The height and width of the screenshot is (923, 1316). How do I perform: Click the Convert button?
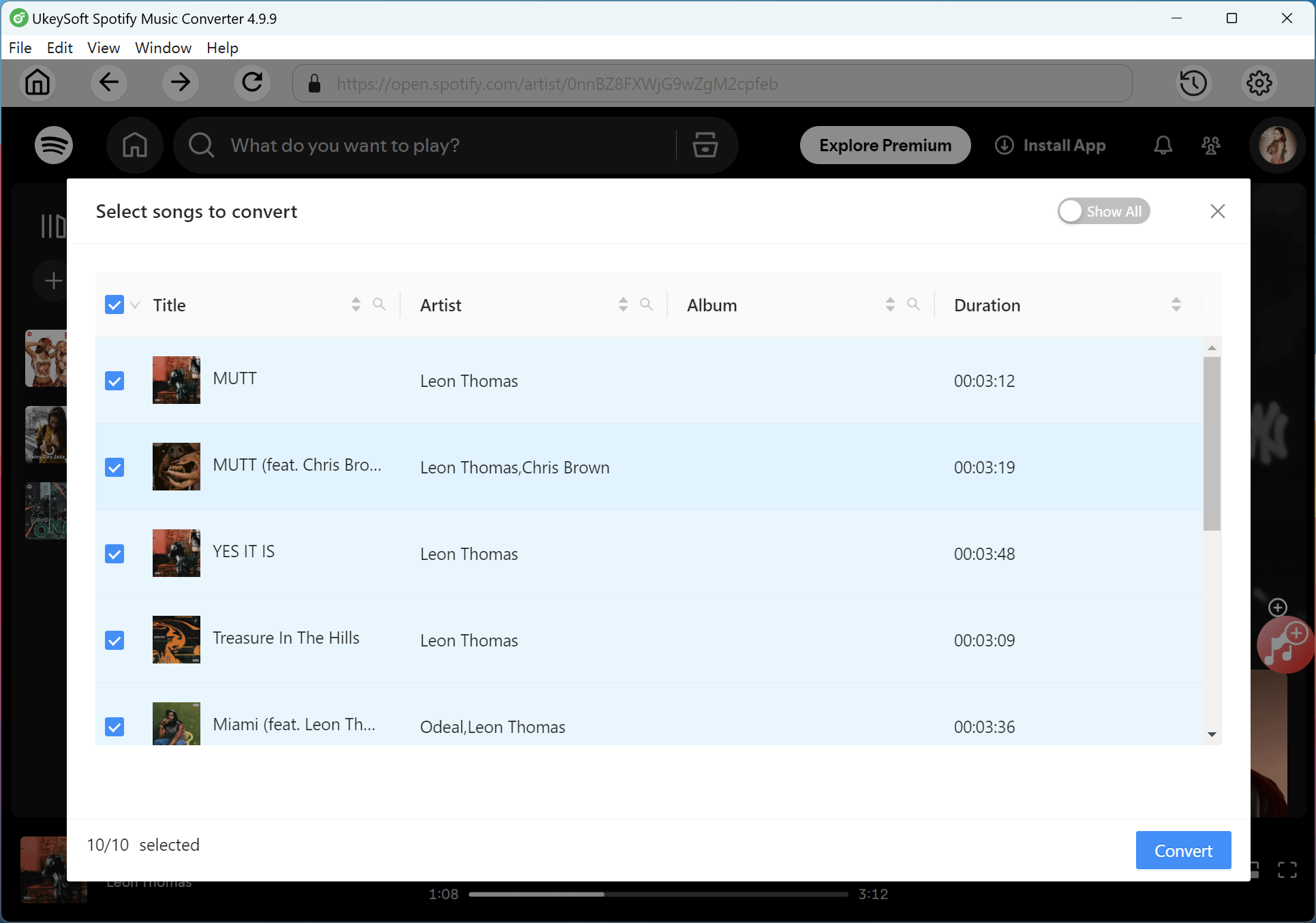coord(1183,850)
